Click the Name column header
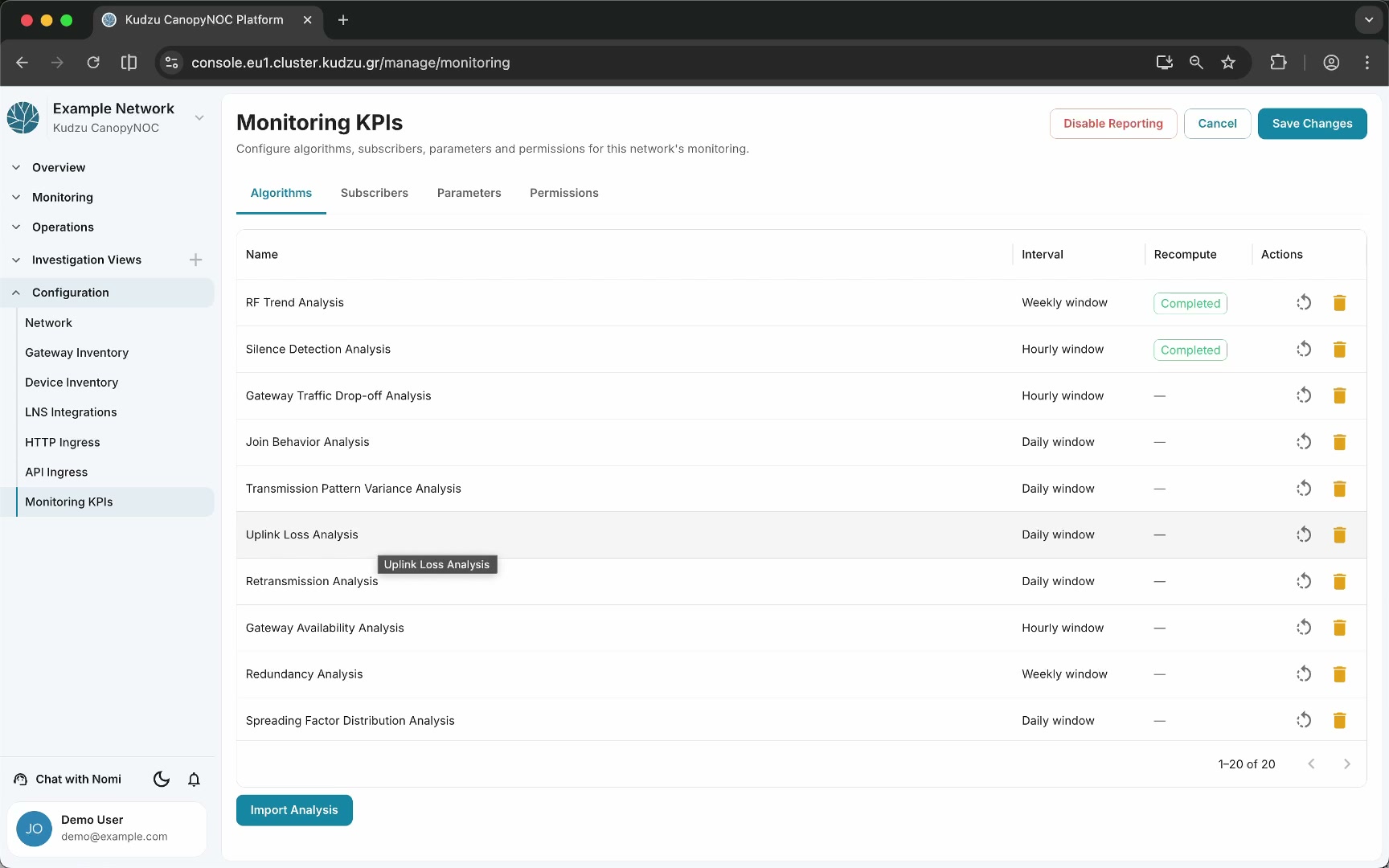The height and width of the screenshot is (868, 1389). coord(262,255)
